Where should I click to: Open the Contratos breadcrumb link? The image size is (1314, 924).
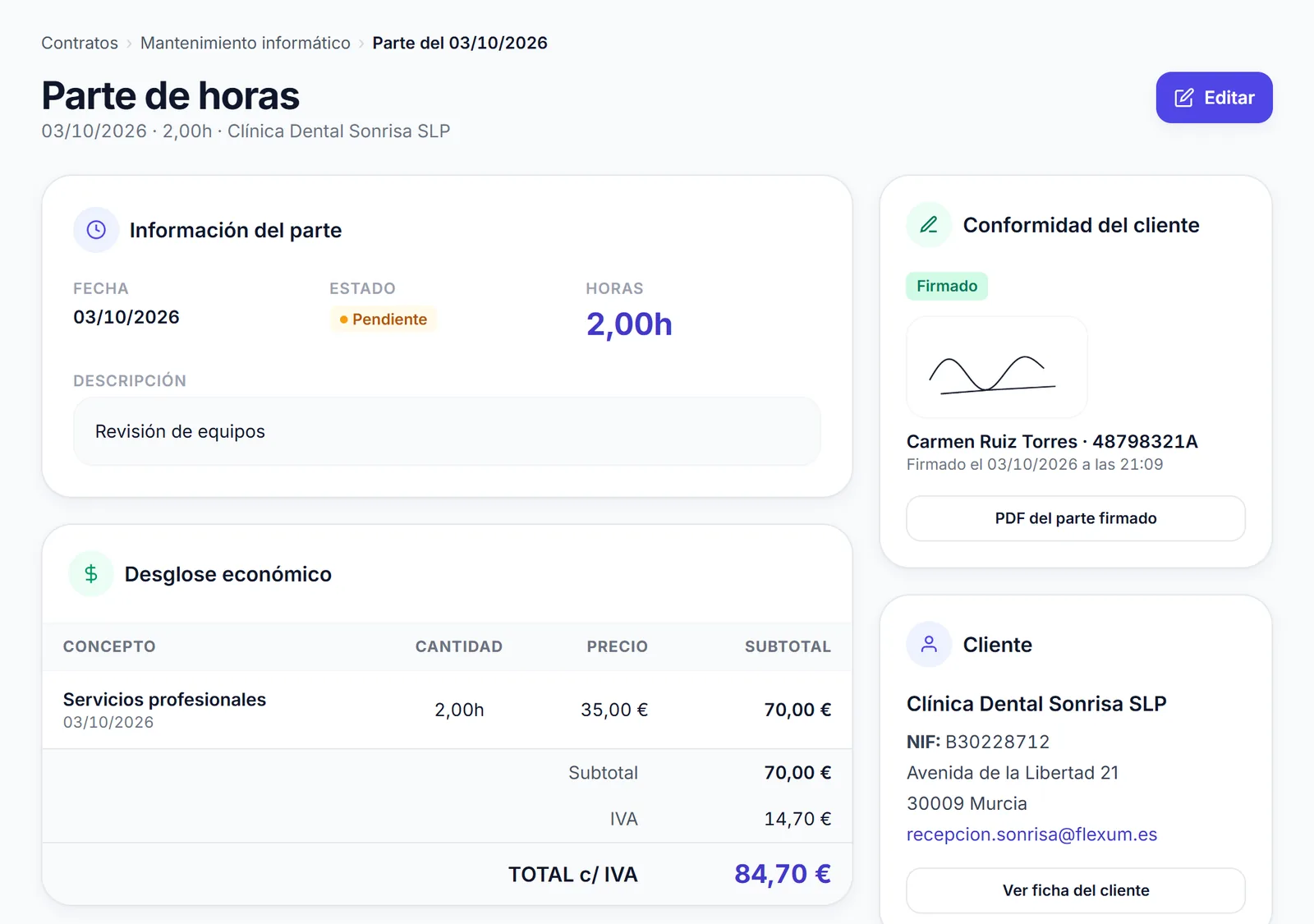click(x=80, y=43)
